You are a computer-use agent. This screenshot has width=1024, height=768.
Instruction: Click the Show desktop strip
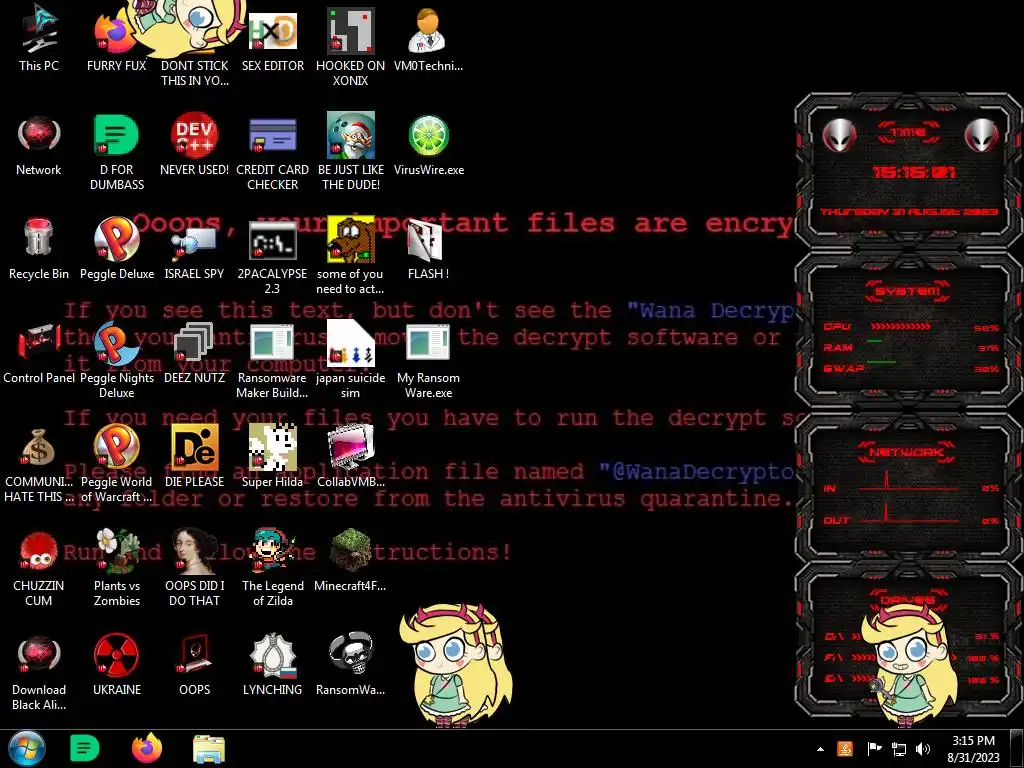[x=1018, y=748]
